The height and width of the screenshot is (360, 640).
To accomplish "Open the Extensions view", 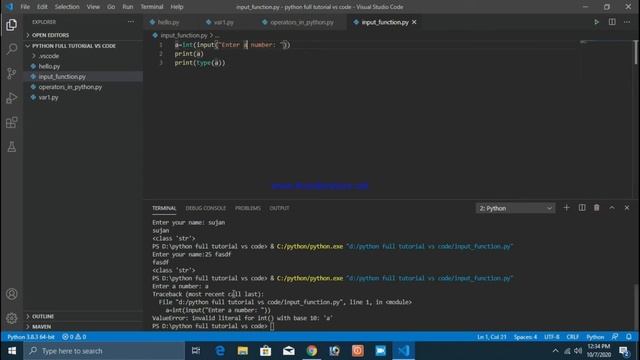I will pos(11,122).
